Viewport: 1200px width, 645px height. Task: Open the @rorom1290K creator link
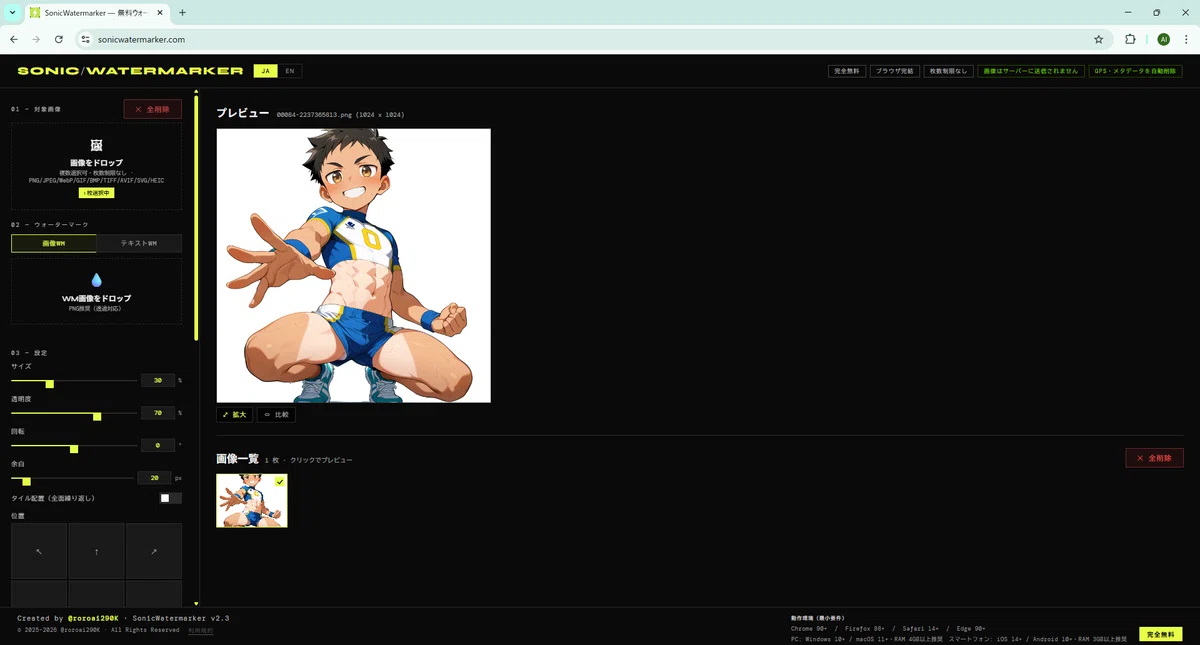(x=93, y=619)
